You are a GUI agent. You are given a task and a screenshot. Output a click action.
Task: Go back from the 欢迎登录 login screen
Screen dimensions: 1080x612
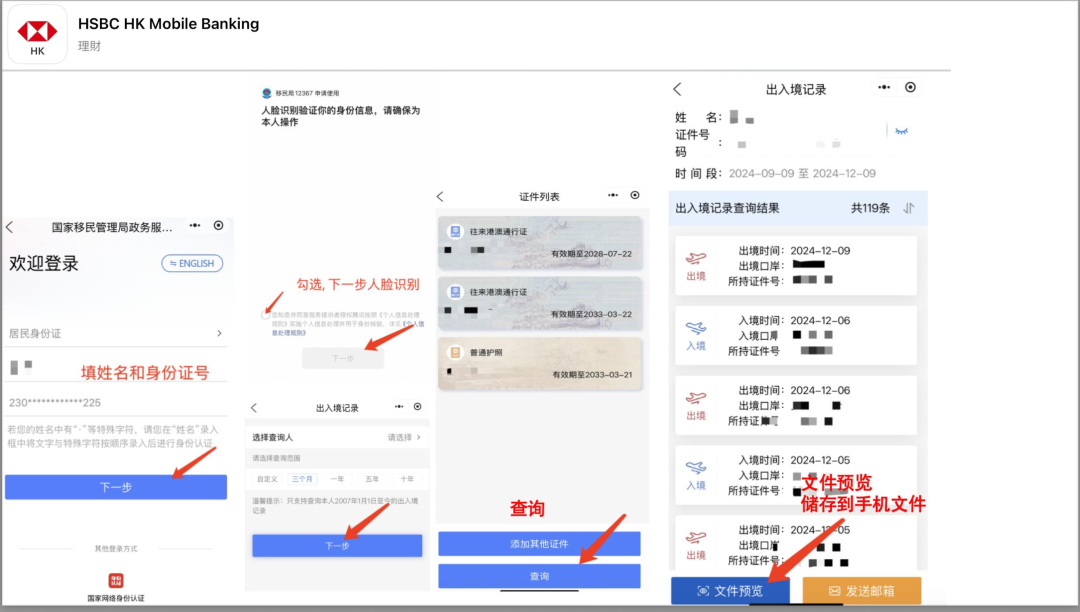coord(10,227)
